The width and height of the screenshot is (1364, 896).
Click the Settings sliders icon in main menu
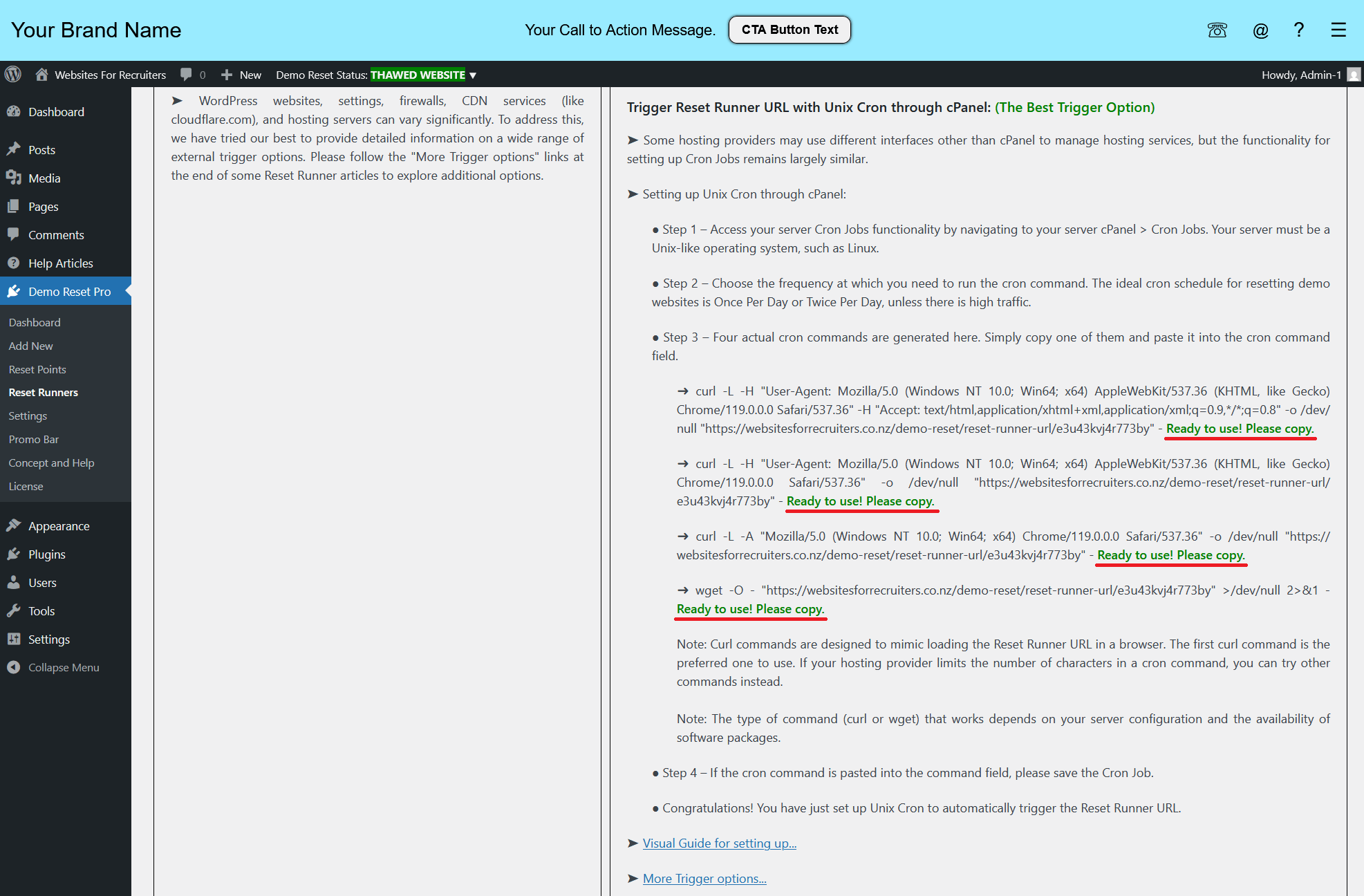point(13,639)
